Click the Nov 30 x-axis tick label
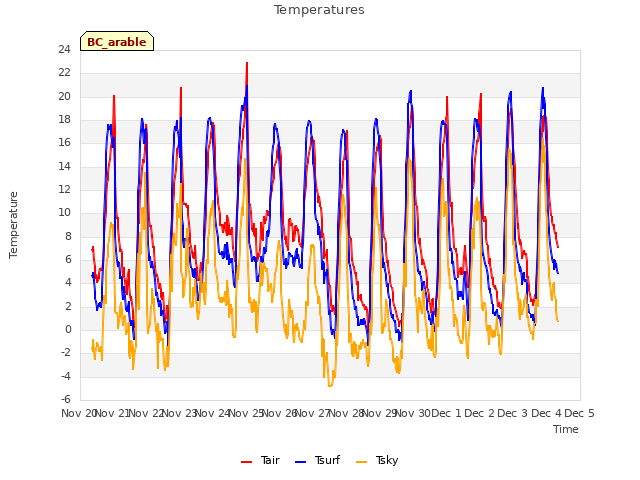The image size is (640, 480). pyautogui.click(x=413, y=413)
